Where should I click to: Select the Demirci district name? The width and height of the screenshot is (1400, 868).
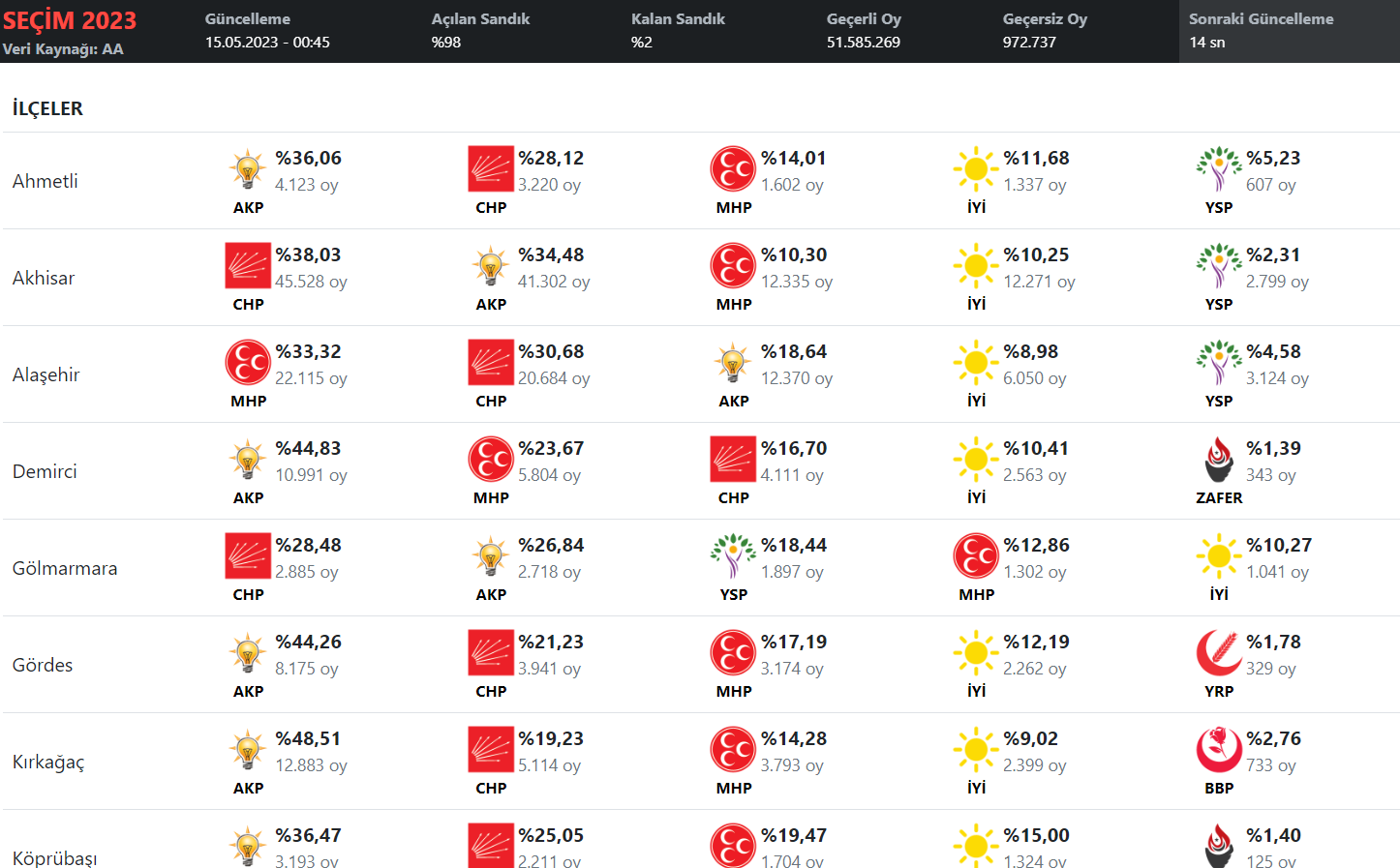coord(45,471)
